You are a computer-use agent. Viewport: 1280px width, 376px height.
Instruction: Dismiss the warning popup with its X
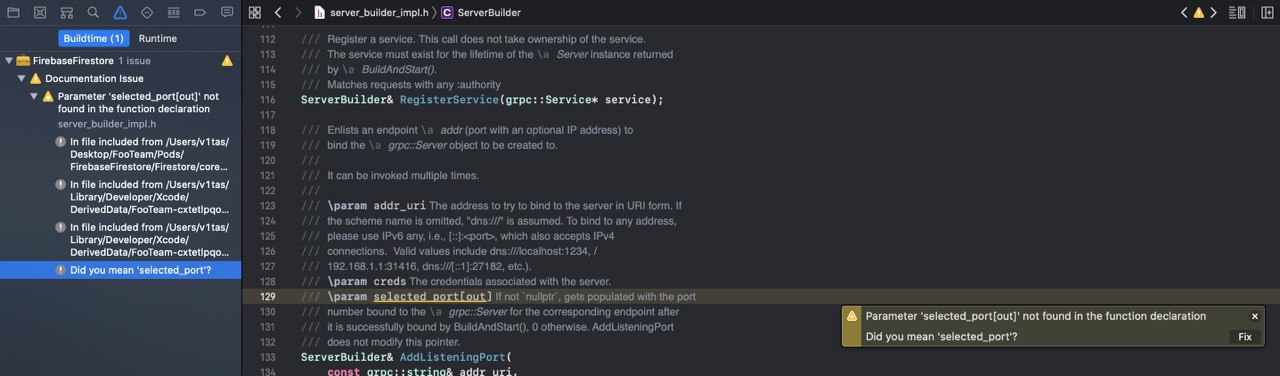click(x=1255, y=316)
